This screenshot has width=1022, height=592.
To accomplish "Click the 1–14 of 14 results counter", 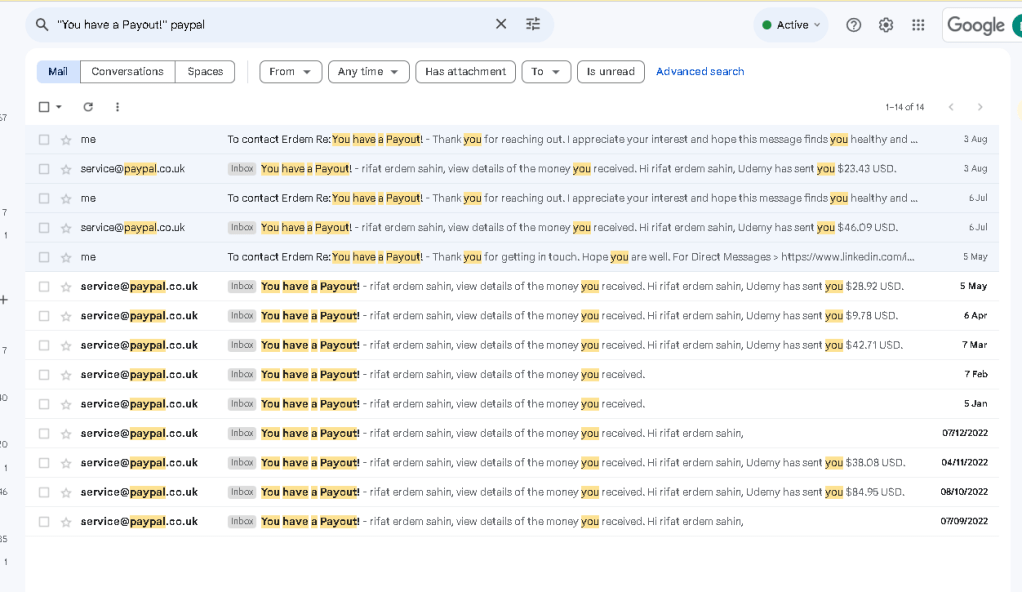I will pos(905,107).
